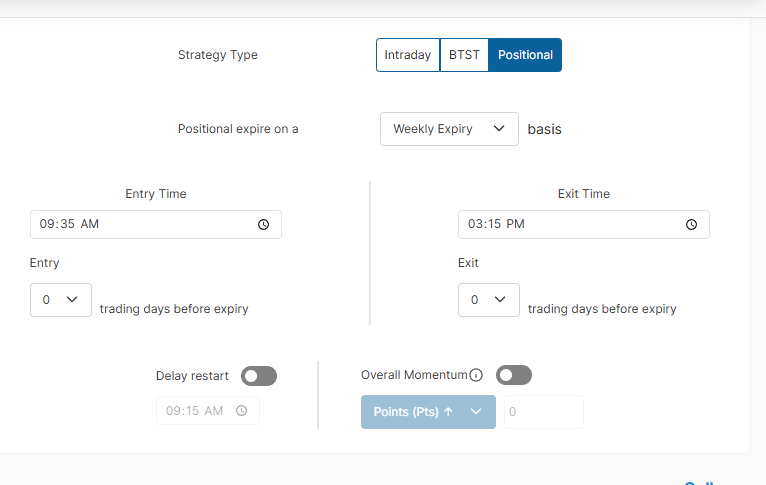Click the clock icon in Entry Time field

(263, 225)
